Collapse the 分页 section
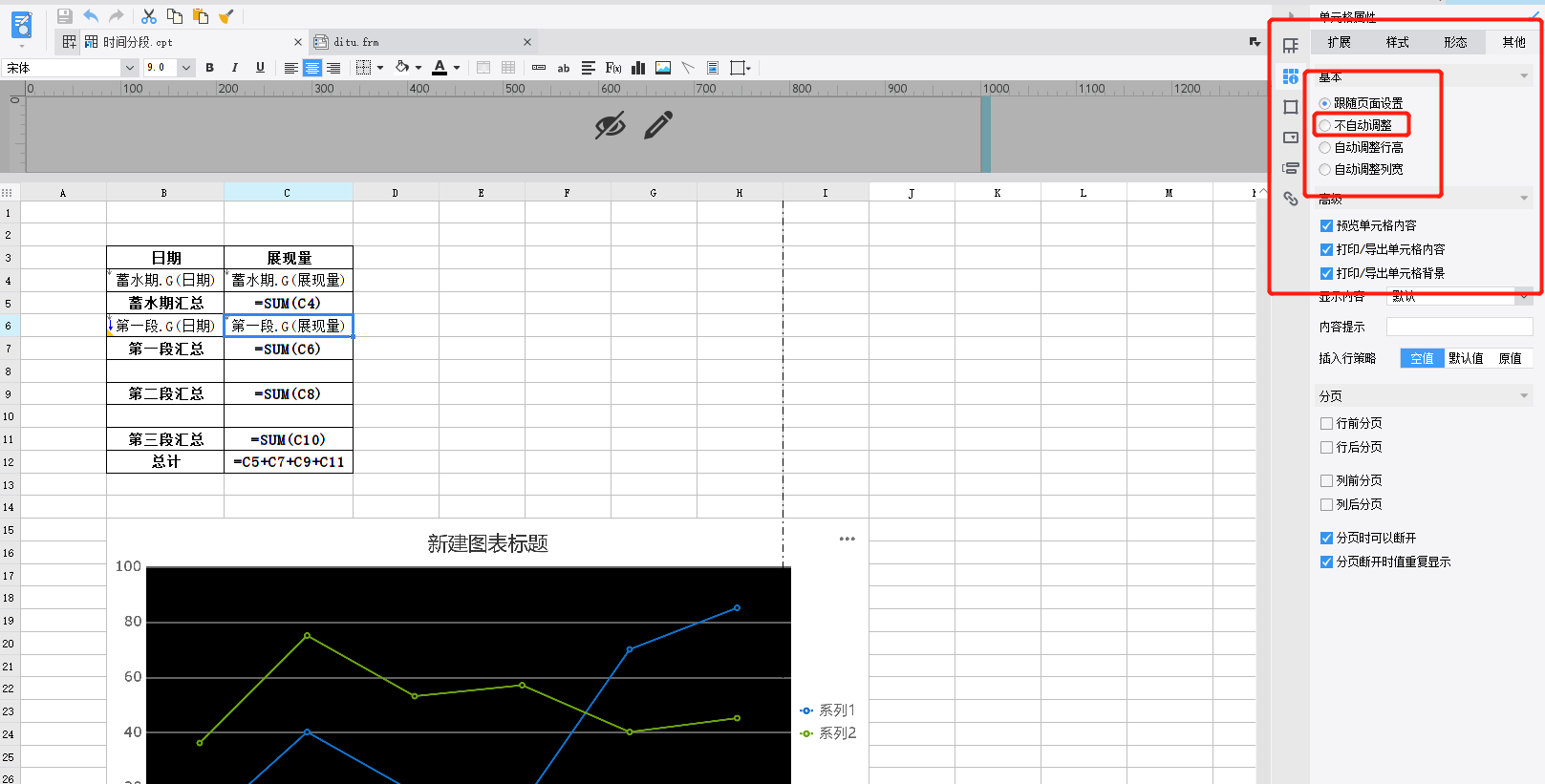The image size is (1545, 784). [x=1524, y=395]
